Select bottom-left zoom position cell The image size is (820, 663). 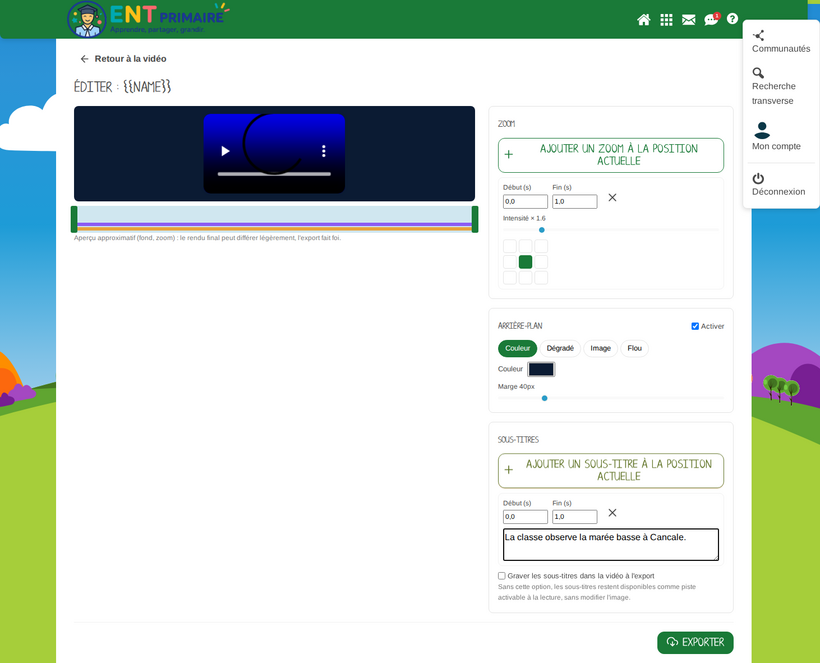pos(510,278)
